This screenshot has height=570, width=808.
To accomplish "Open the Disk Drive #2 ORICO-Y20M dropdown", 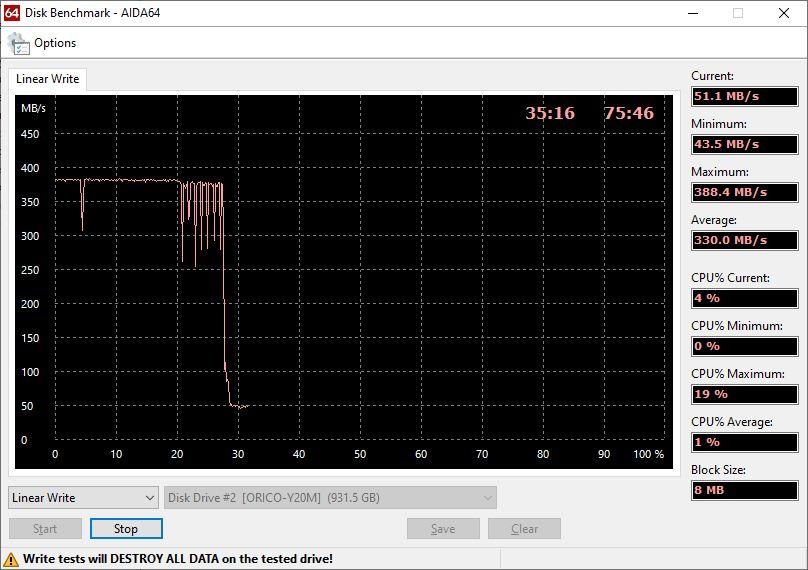I will 330,498.
